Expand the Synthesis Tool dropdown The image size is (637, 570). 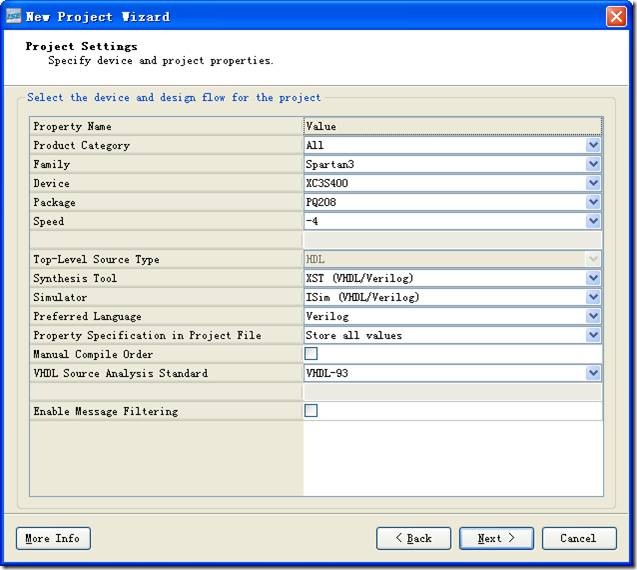tap(593, 278)
